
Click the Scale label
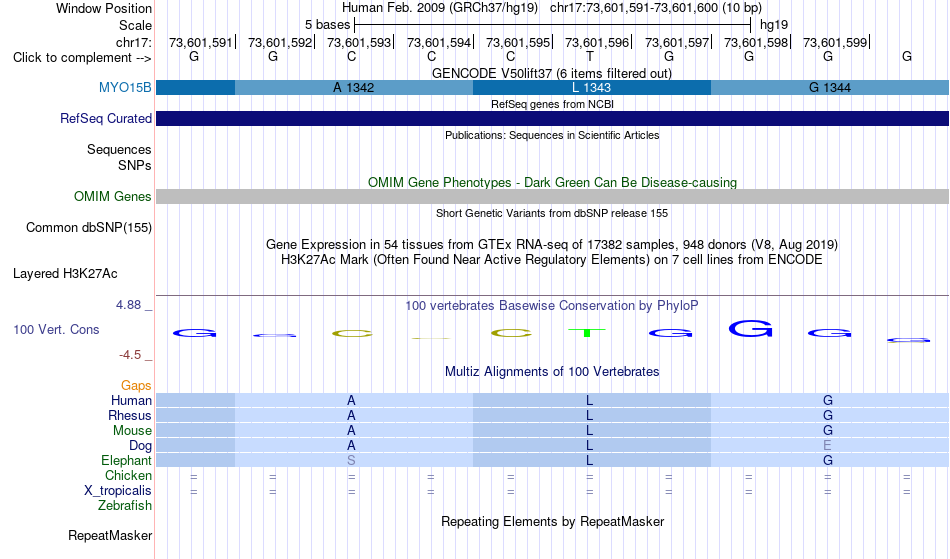(135, 25)
